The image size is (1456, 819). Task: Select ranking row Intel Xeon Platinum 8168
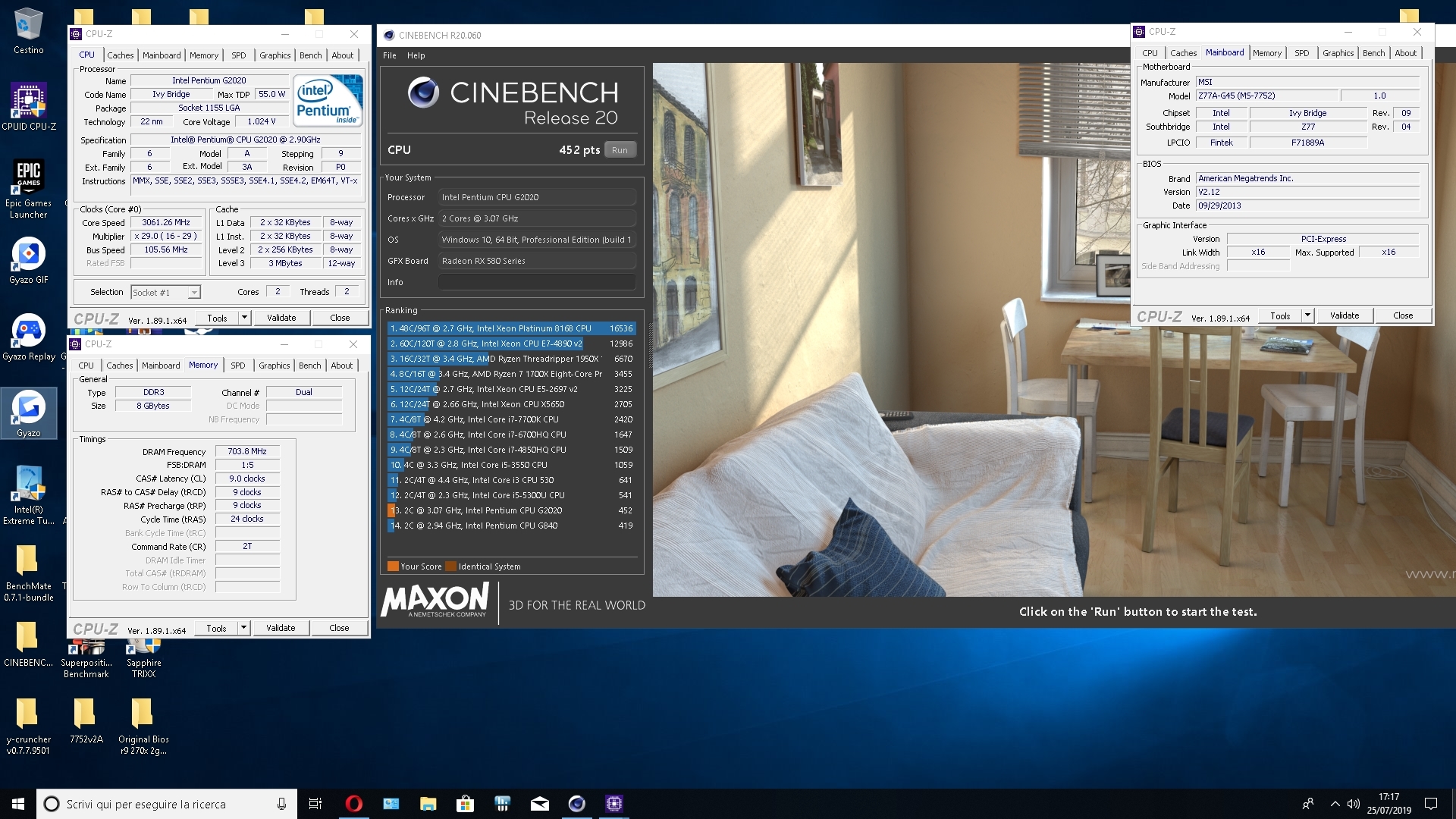(511, 328)
